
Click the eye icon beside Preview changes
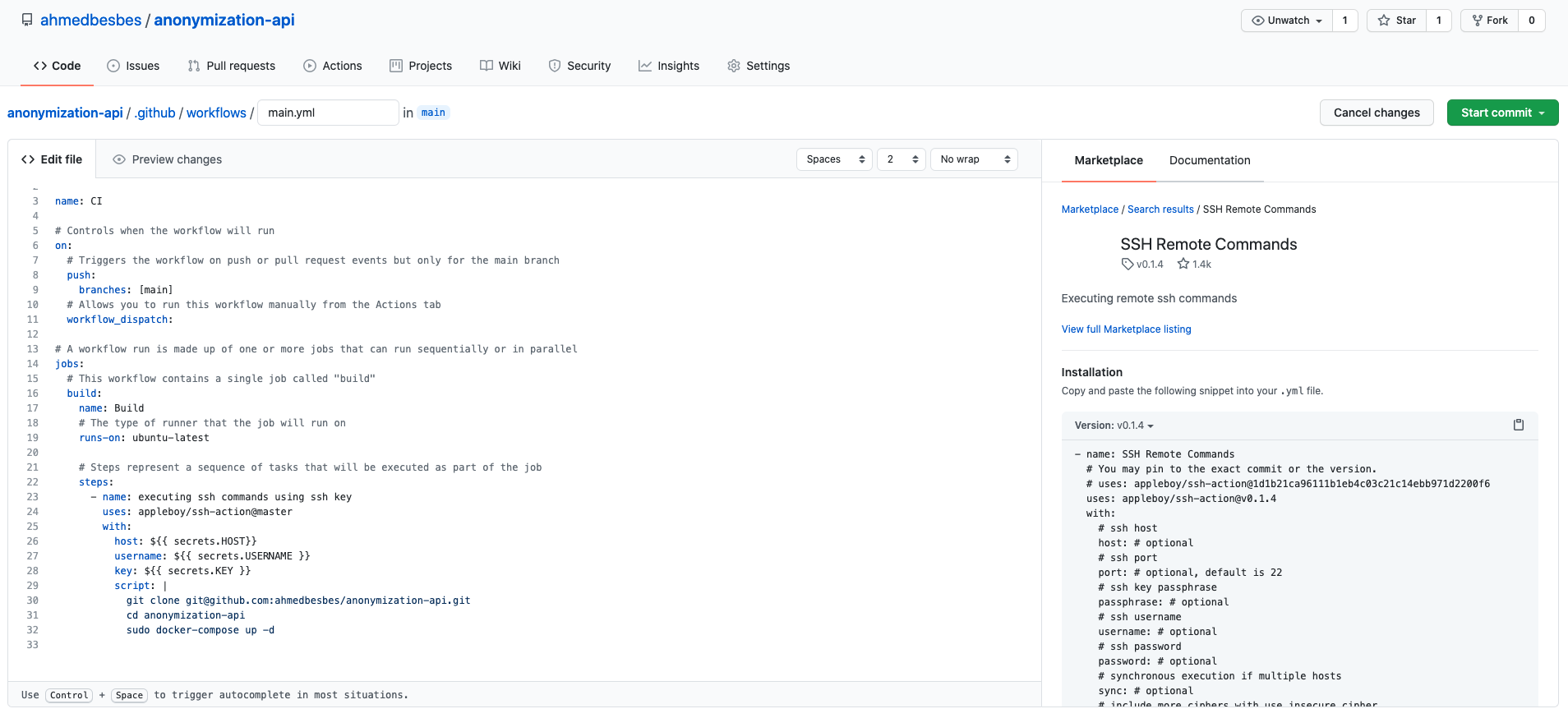click(x=119, y=159)
